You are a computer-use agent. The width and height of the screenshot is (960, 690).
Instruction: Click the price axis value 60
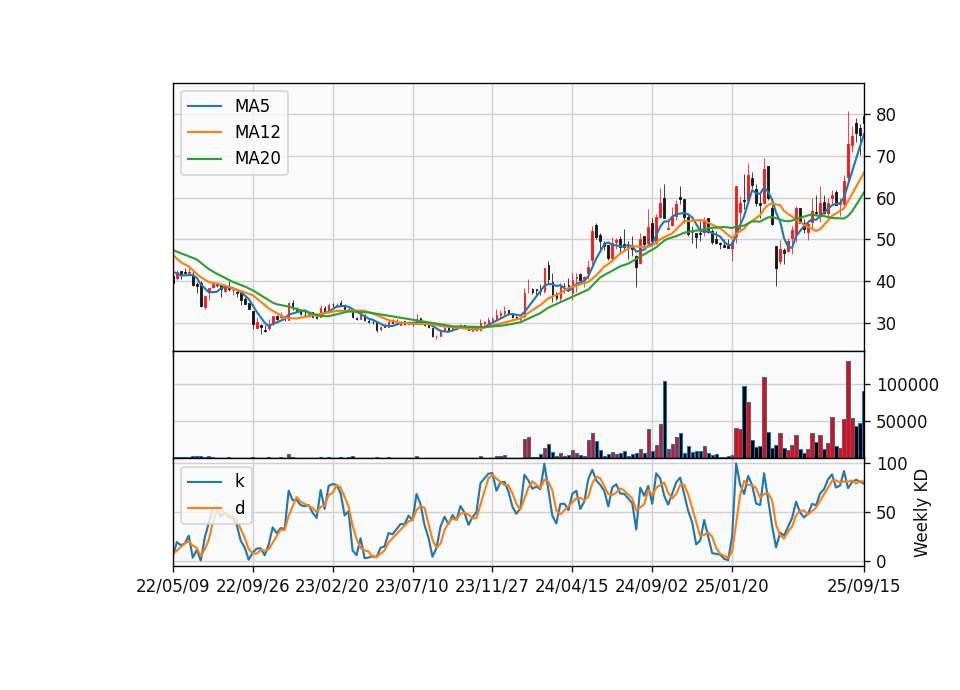[x=886, y=199]
